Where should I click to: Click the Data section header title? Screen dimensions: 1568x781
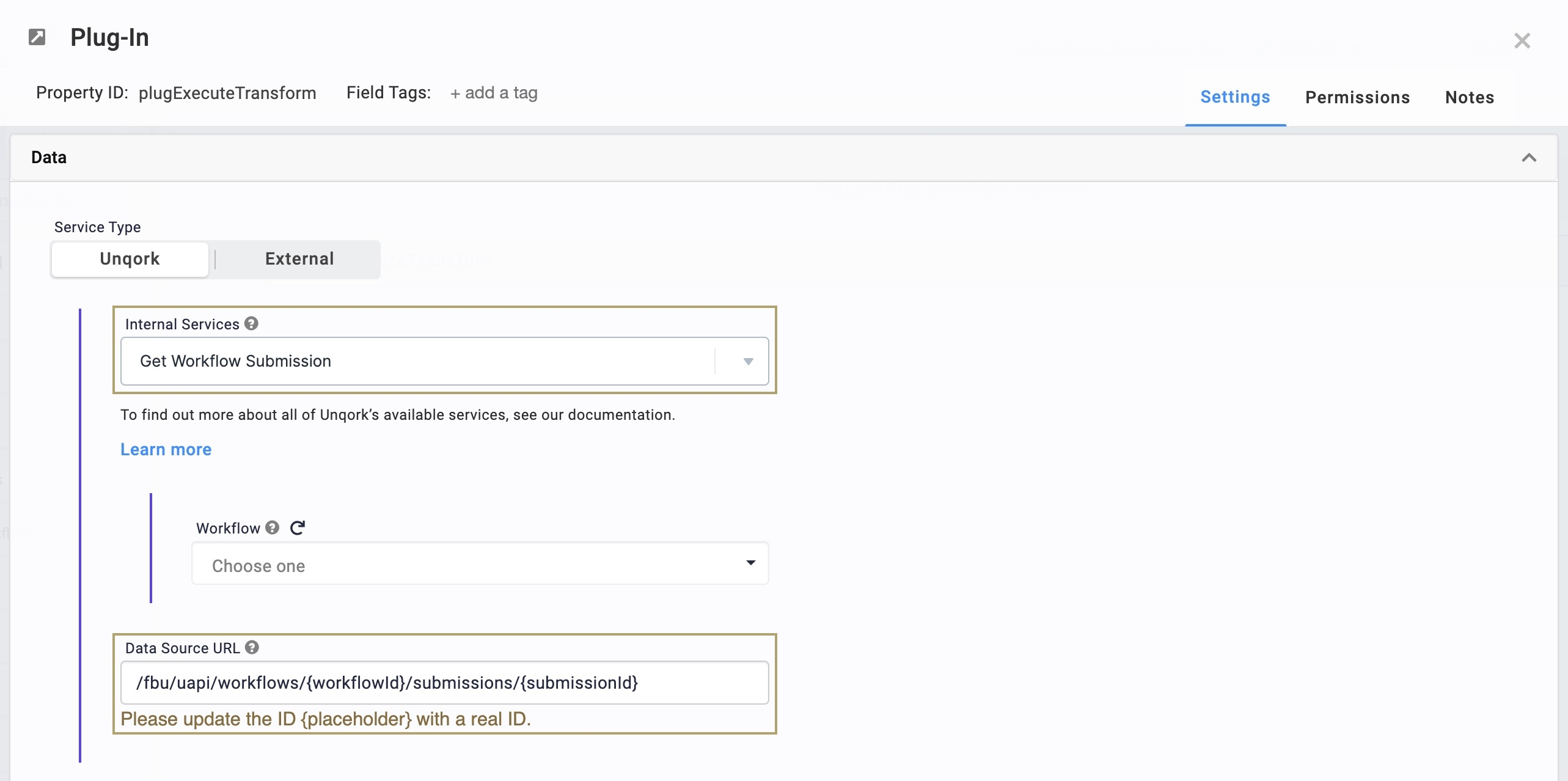coord(49,158)
